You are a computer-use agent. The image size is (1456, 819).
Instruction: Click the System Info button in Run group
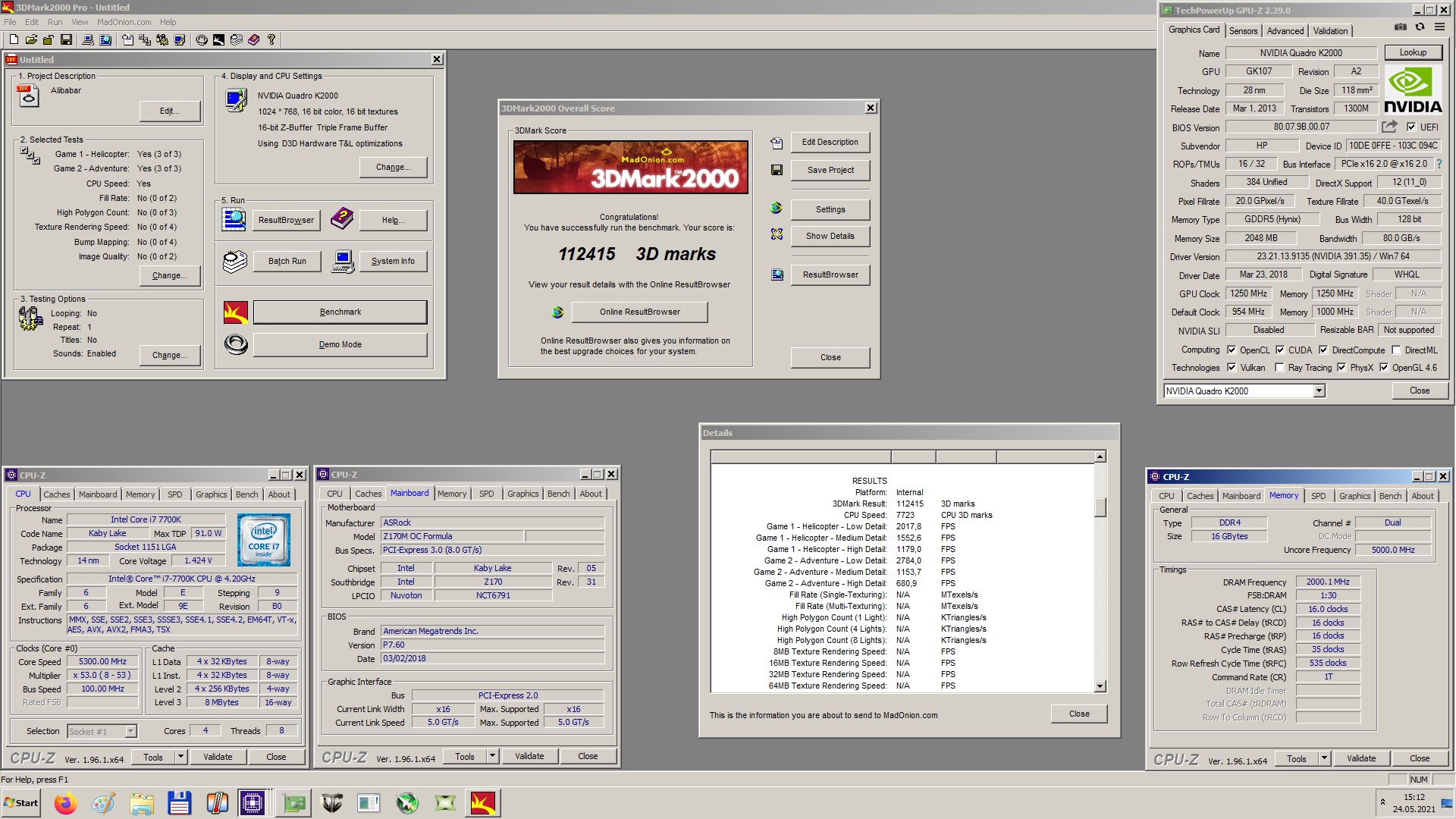point(393,261)
